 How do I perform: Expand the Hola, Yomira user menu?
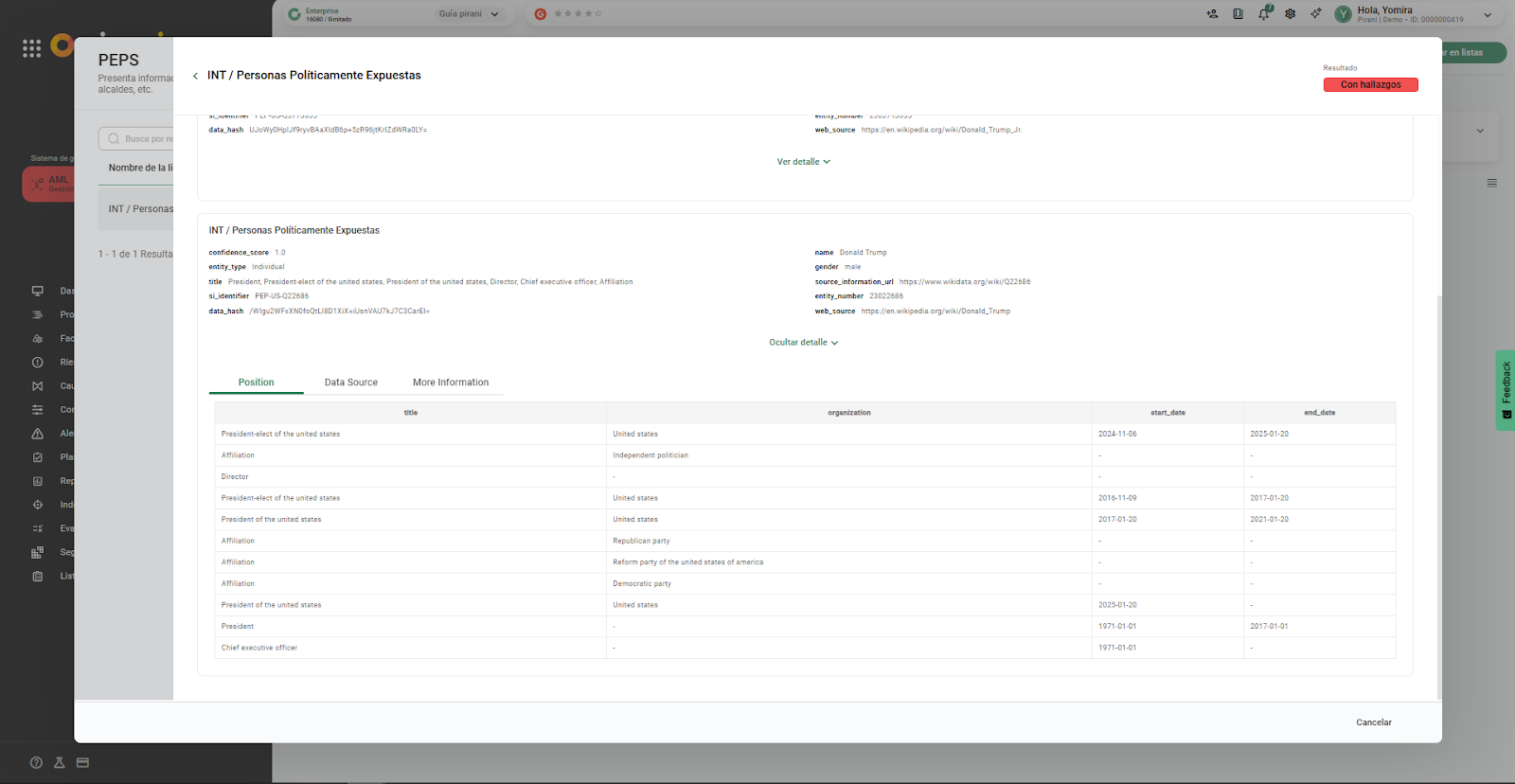coord(1487,14)
